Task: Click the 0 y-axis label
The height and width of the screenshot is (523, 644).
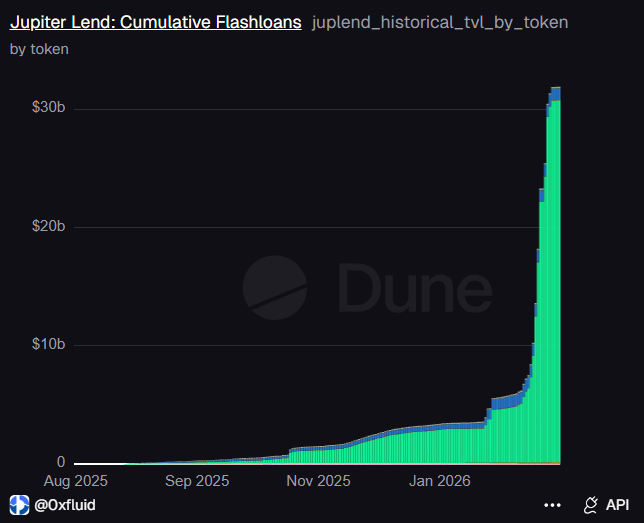Action: [x=61, y=462]
